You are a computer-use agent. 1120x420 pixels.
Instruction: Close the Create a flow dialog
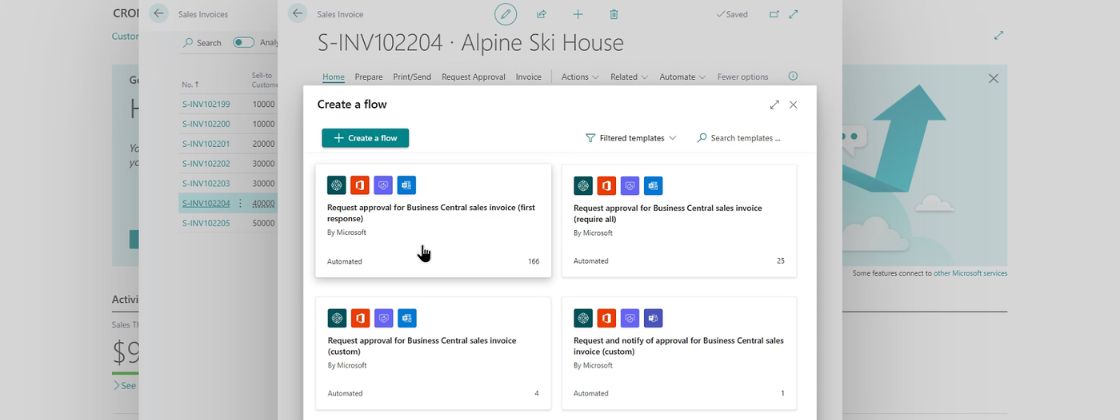793,104
